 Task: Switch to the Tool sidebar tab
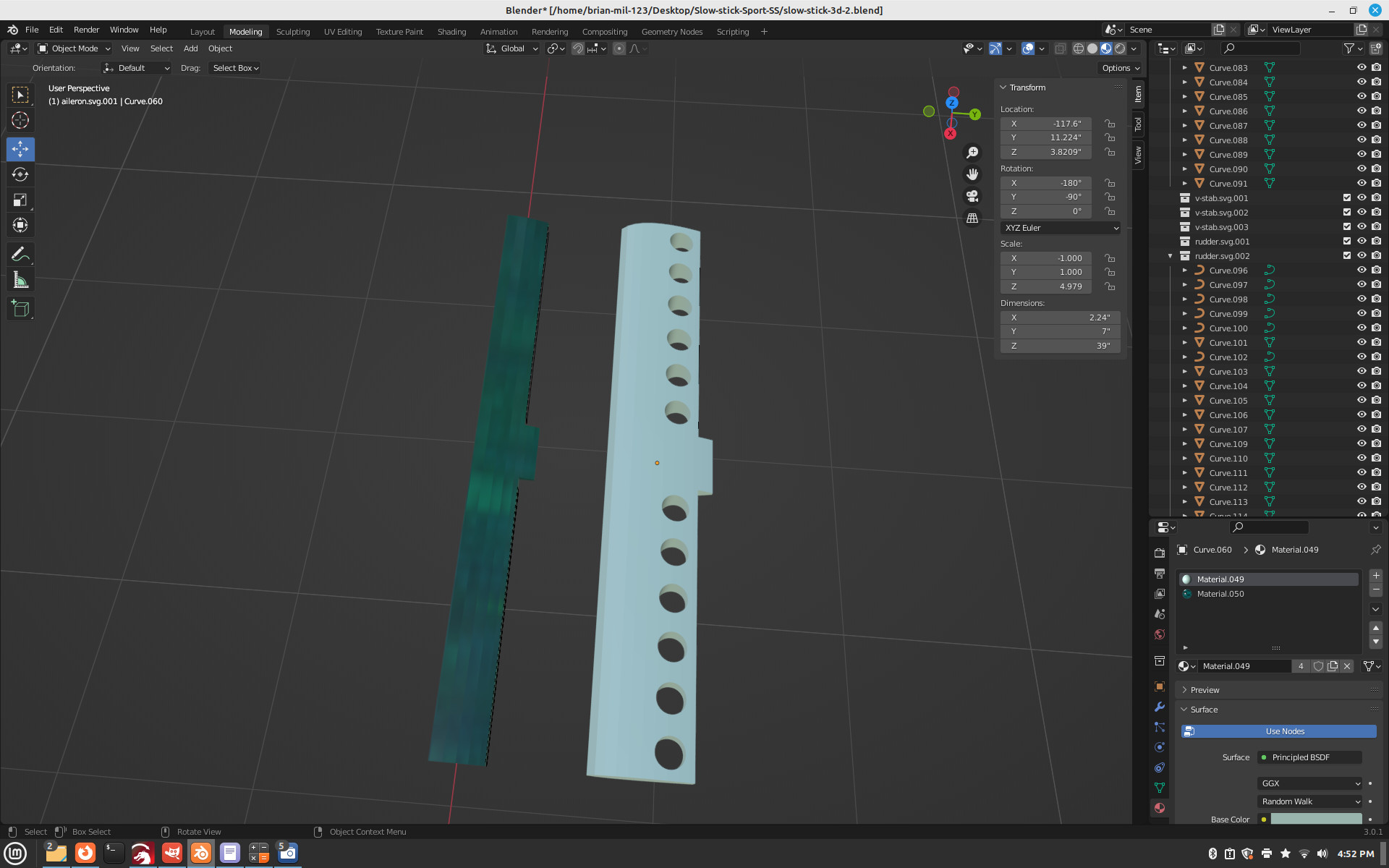point(1139,124)
